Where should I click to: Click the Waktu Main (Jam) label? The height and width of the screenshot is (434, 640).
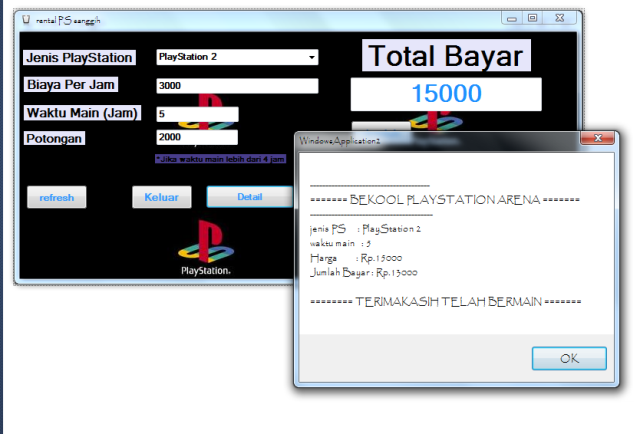point(82,113)
